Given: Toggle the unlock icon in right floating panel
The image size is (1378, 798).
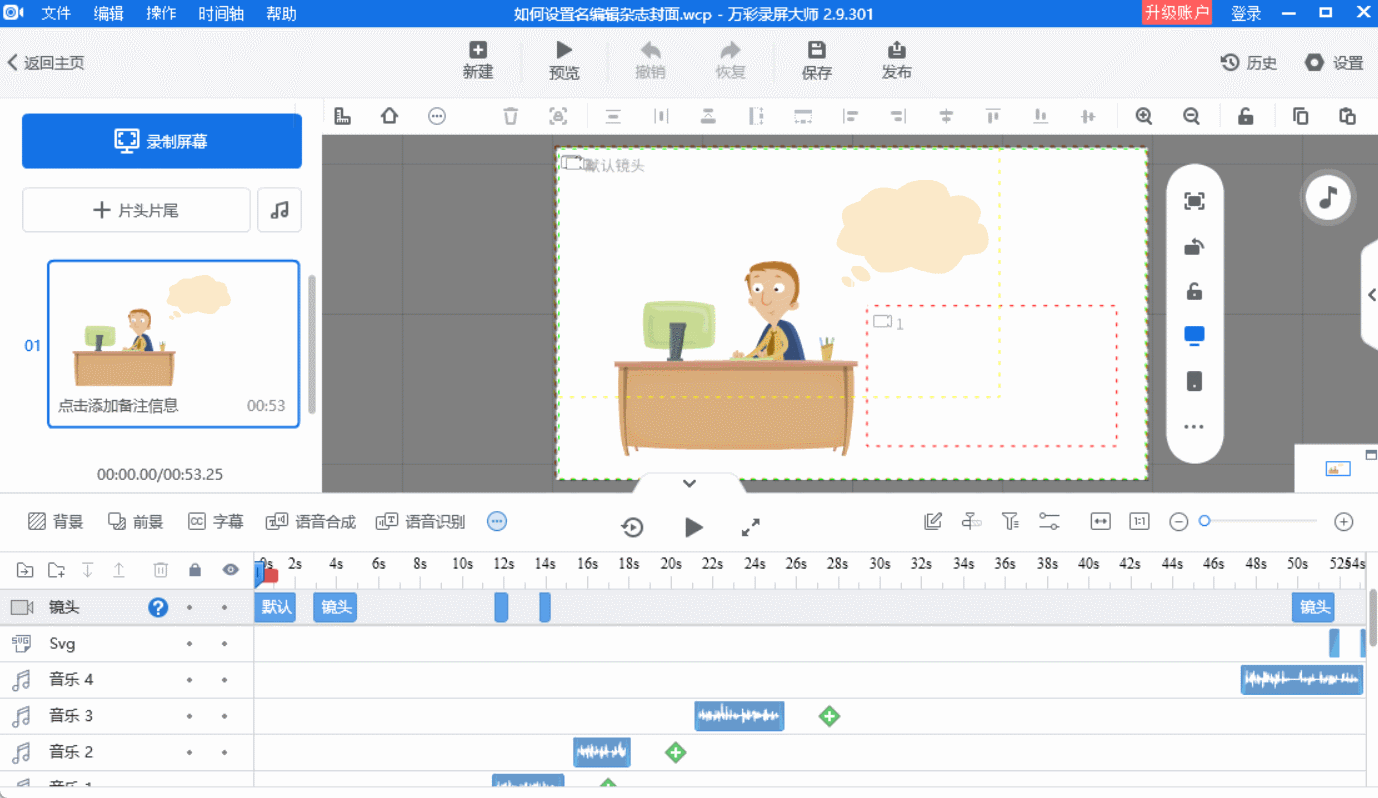Looking at the screenshot, I should 1194,292.
